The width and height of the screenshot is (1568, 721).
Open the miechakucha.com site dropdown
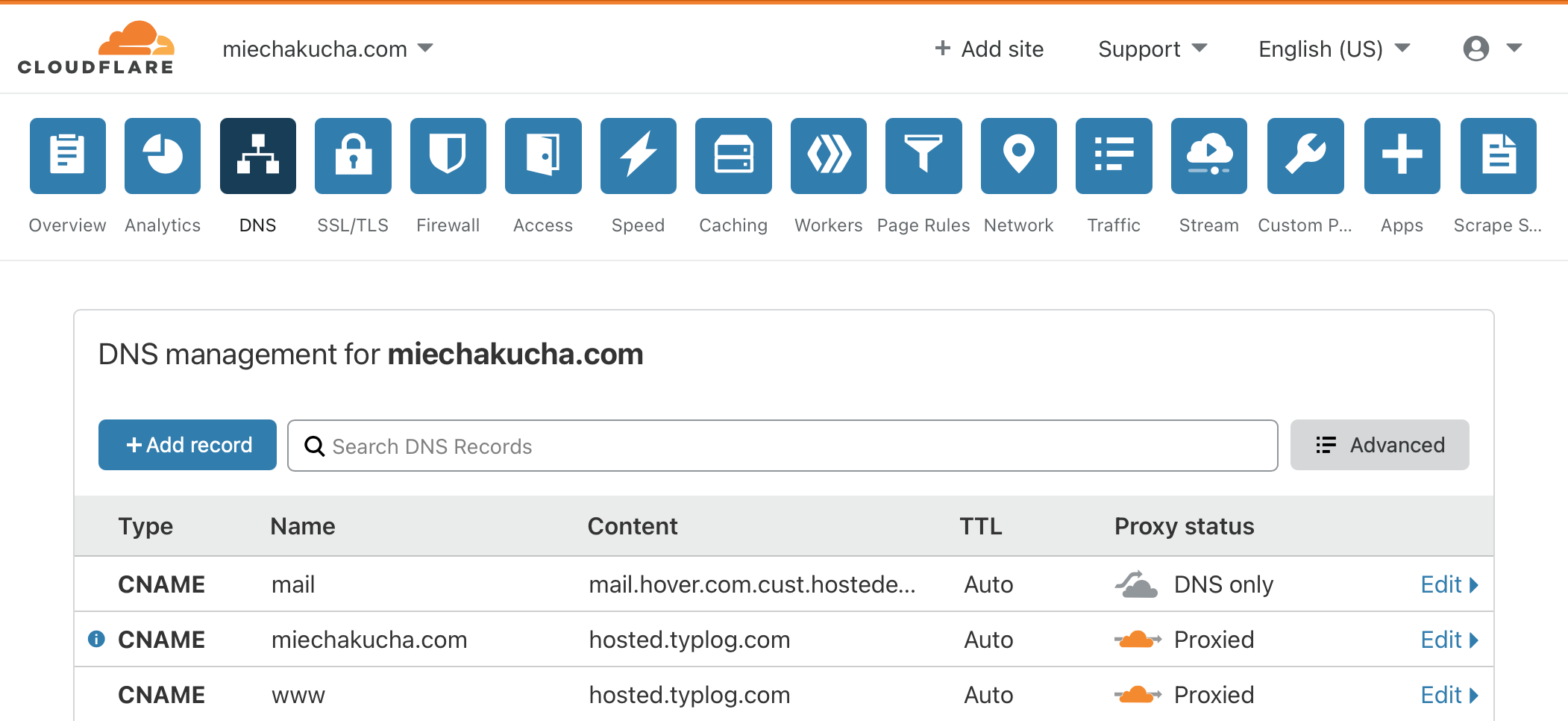tap(327, 49)
